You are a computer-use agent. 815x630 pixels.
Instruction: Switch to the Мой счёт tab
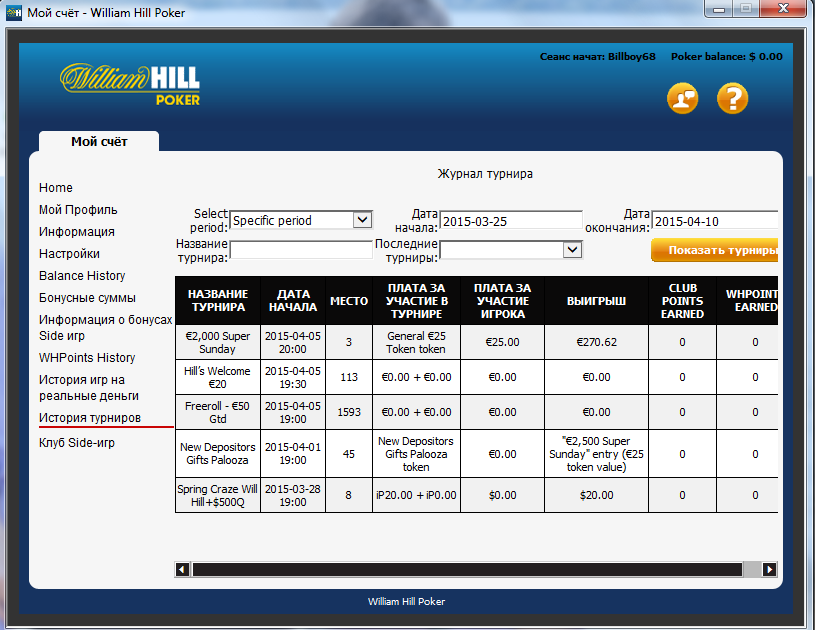coord(99,141)
